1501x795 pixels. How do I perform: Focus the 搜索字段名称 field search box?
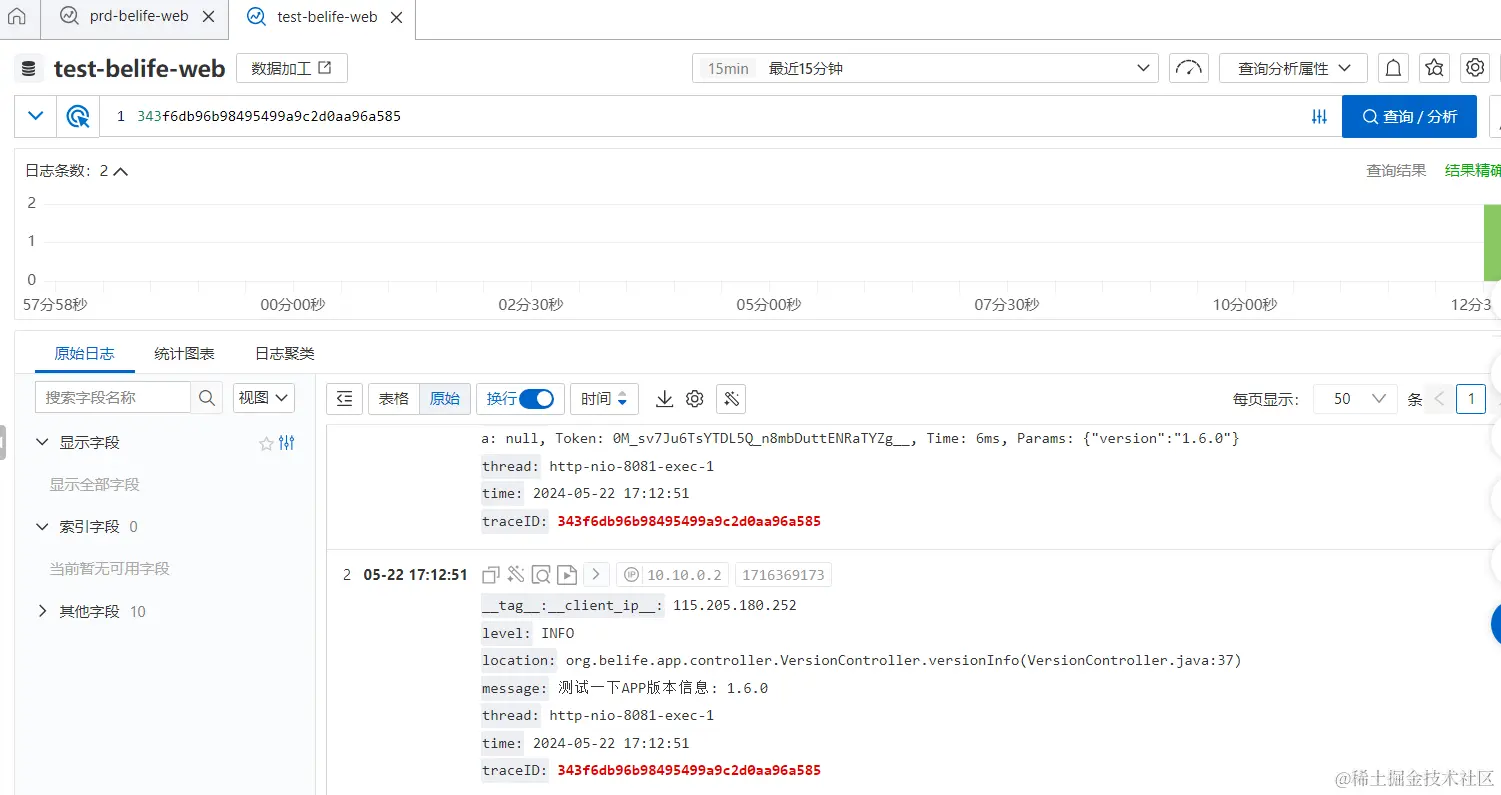pos(113,397)
